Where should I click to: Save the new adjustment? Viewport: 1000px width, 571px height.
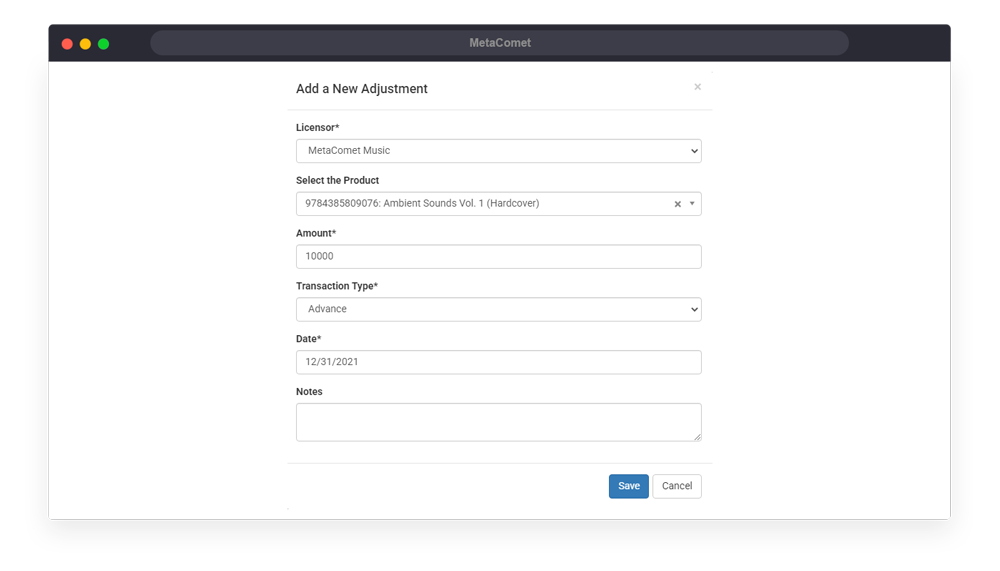pyautogui.click(x=628, y=486)
